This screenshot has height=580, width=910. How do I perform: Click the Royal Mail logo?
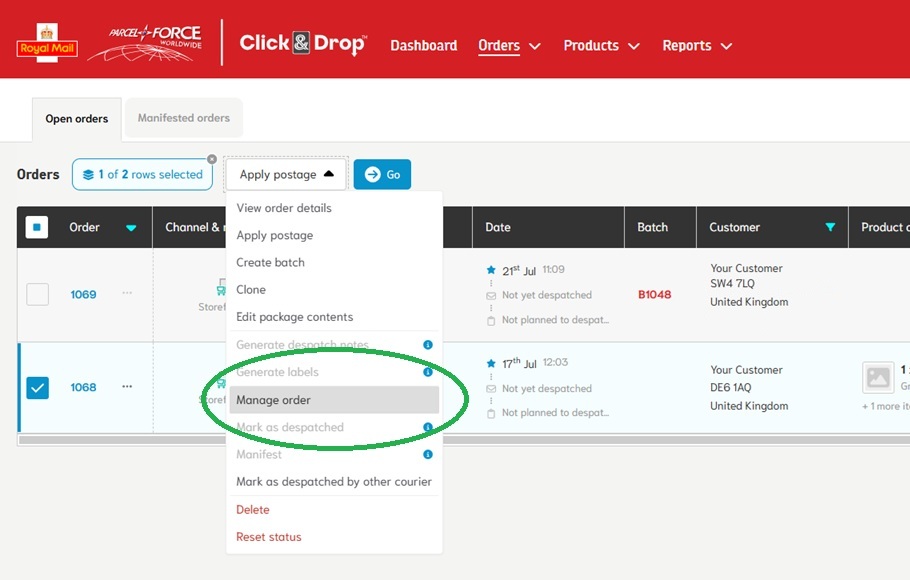coord(46,41)
